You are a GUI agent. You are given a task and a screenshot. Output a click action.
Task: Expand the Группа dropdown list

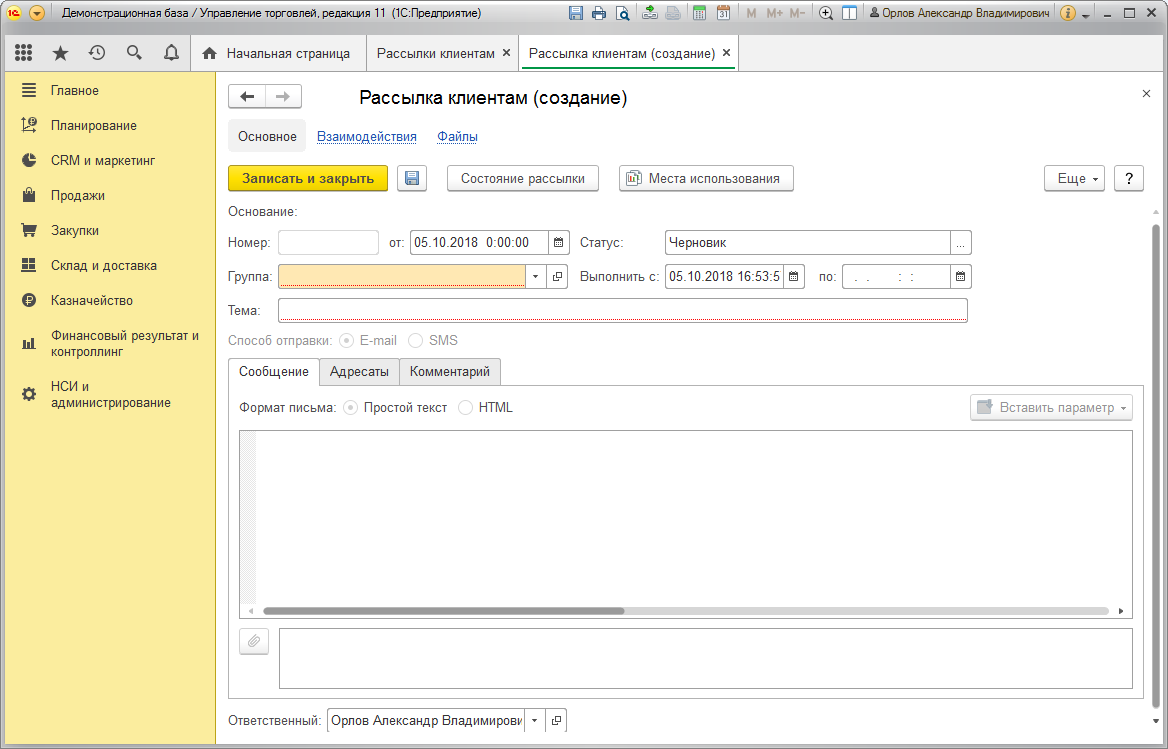click(x=536, y=277)
